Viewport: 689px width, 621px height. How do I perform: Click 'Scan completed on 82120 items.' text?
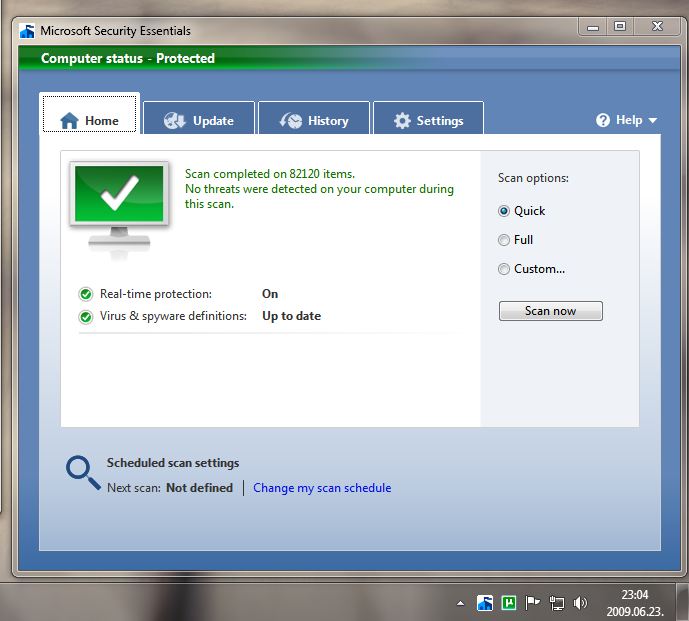tap(270, 174)
